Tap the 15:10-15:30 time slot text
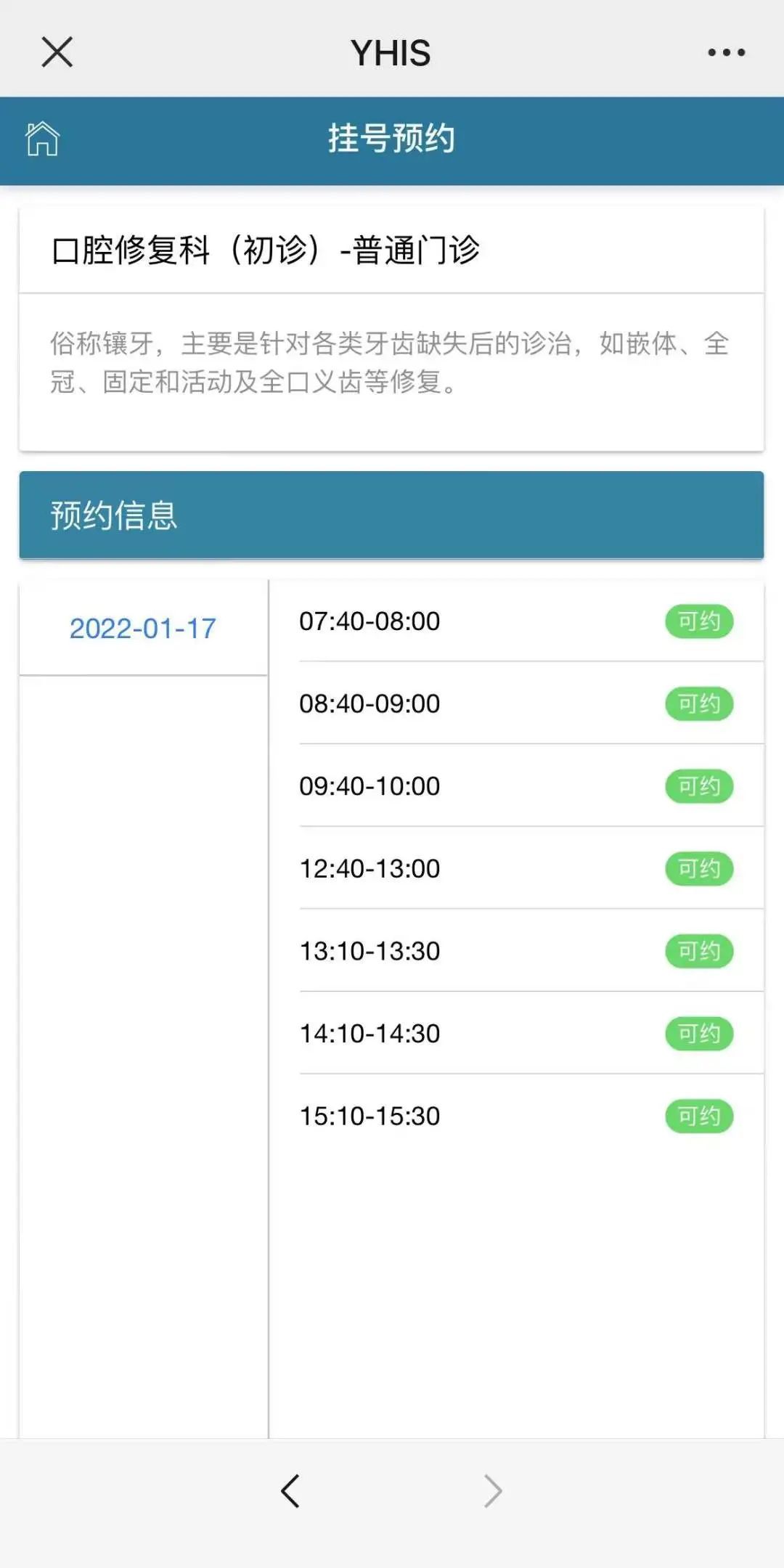The image size is (784, 1568). [x=369, y=1116]
